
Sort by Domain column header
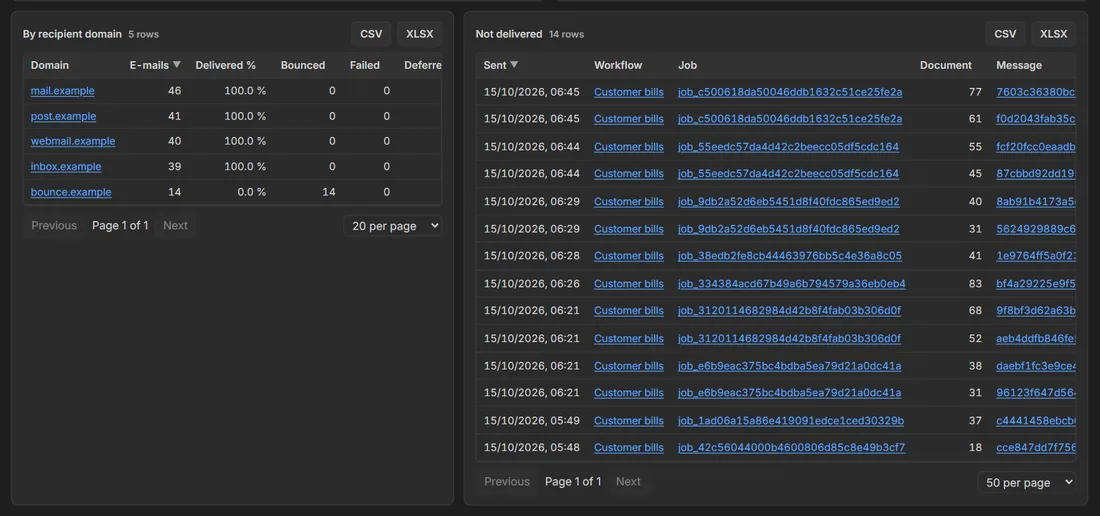click(x=50, y=65)
